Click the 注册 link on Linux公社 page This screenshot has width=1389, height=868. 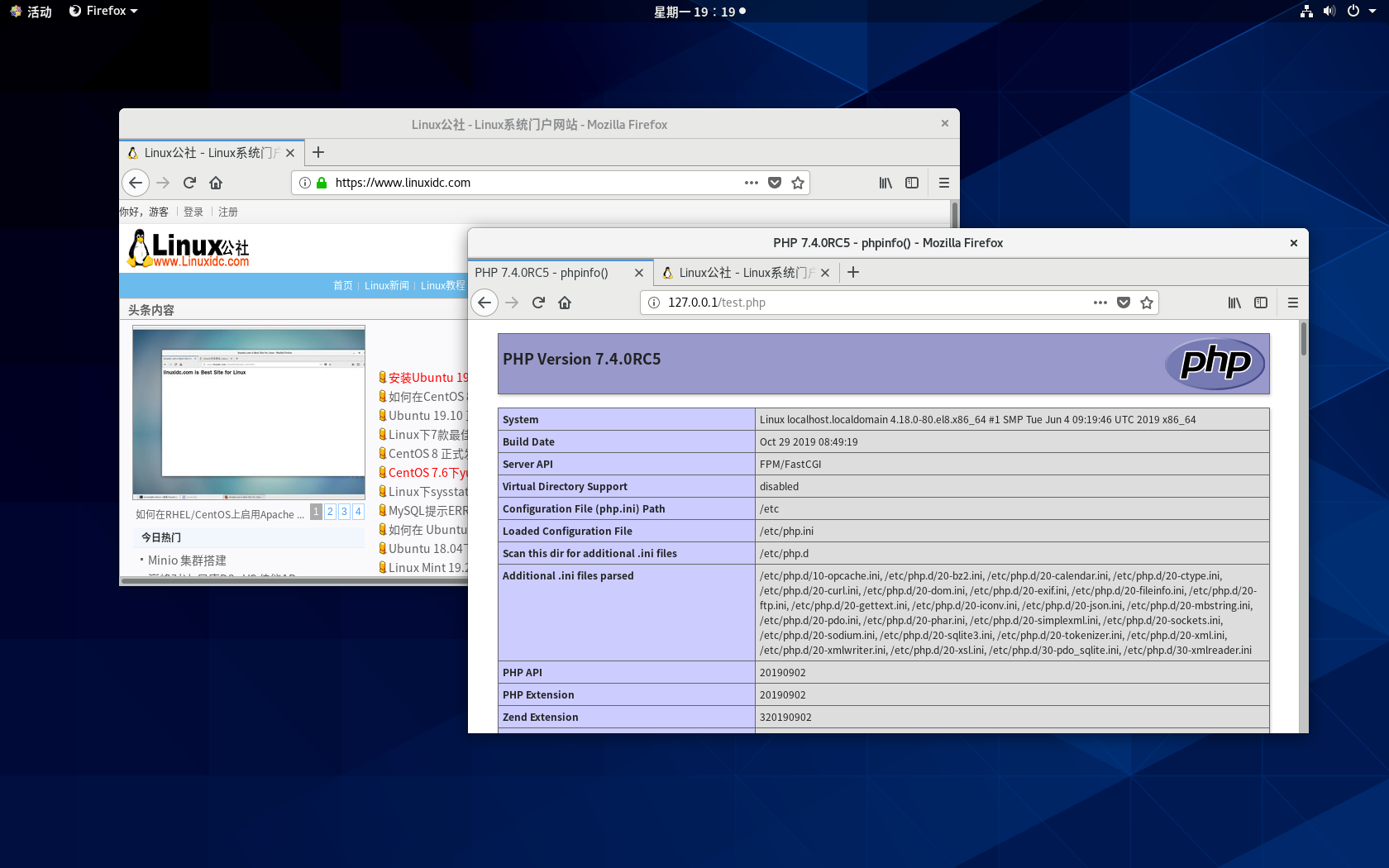pos(228,212)
